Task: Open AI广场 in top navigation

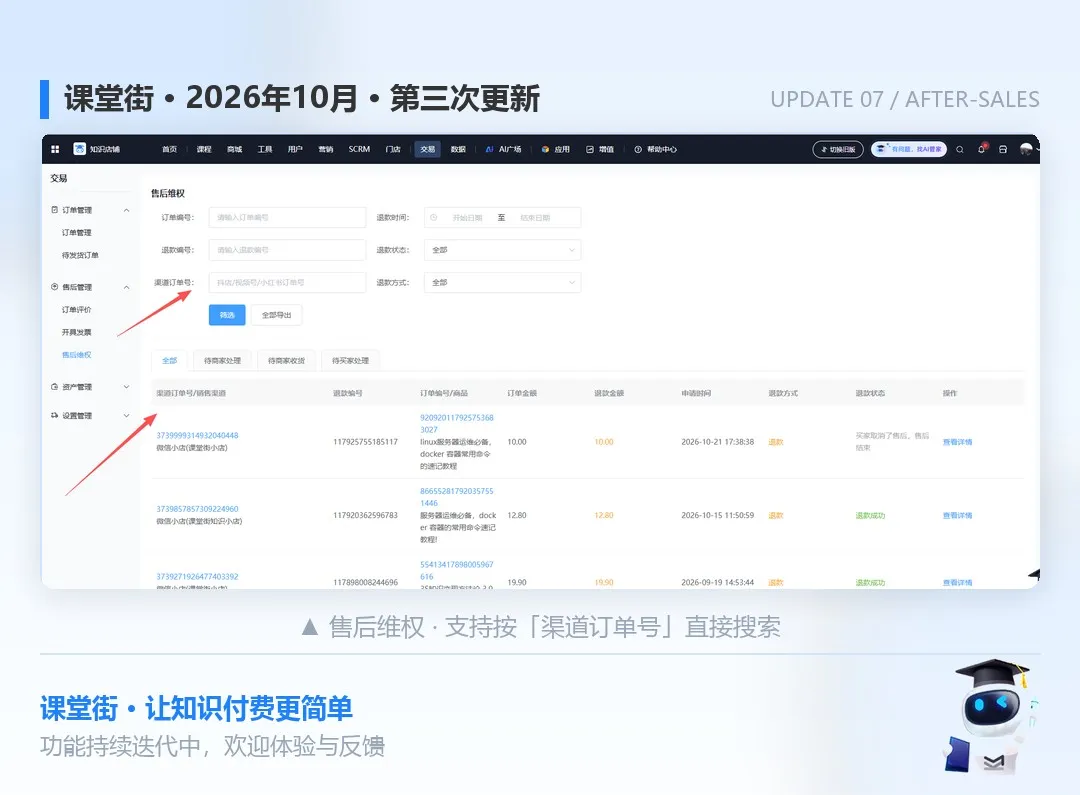Action: tap(503, 149)
